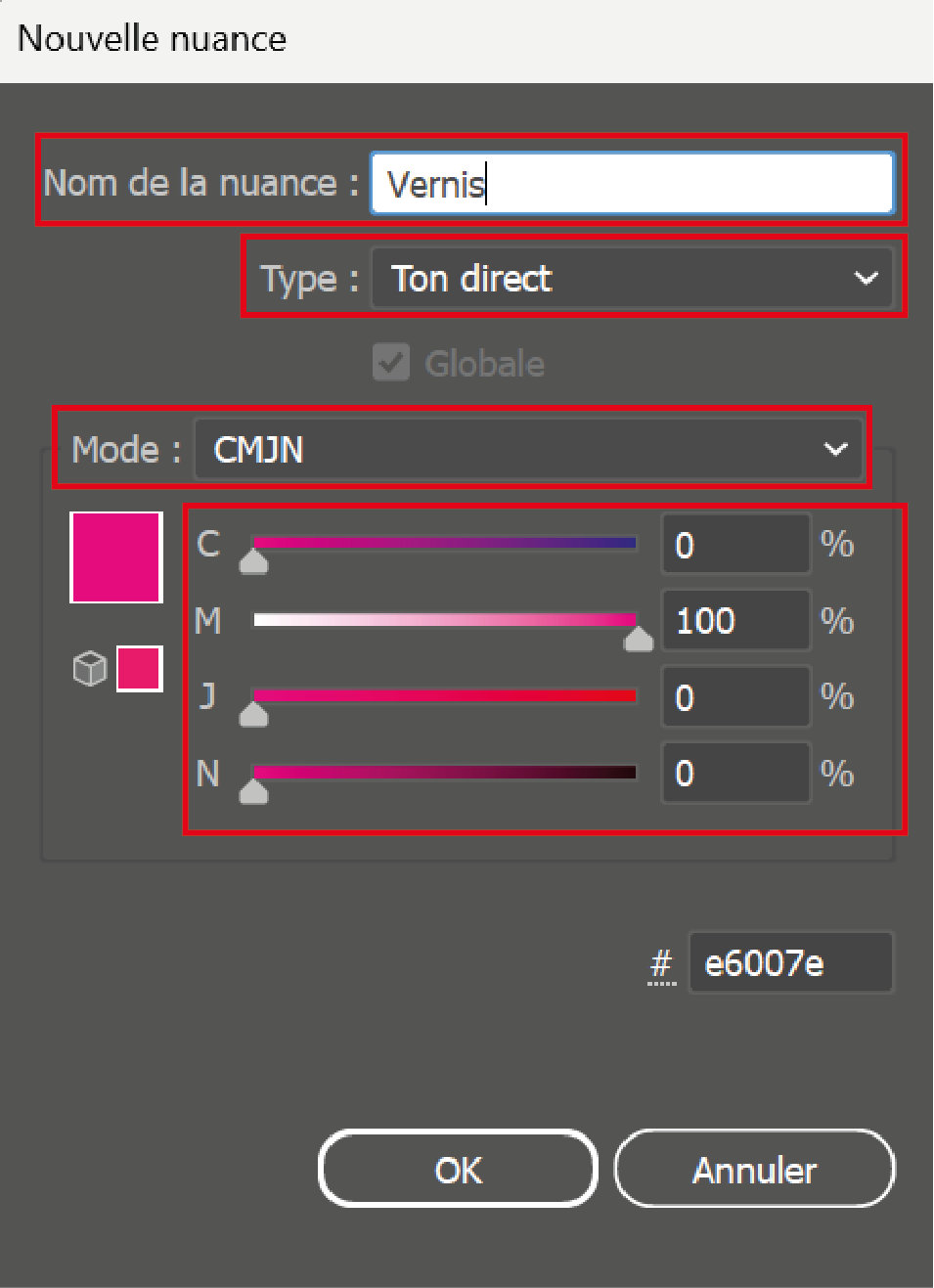The height and width of the screenshot is (1288, 934).
Task: Click the small web-safe color swatch
Action: (140, 669)
